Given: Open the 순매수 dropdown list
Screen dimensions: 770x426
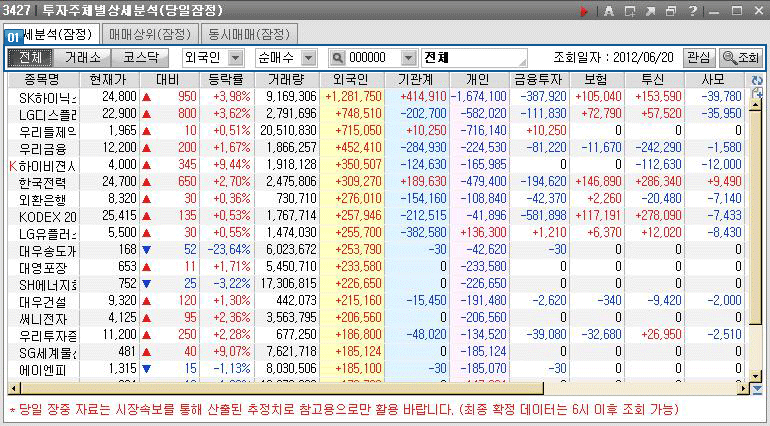Looking at the screenshot, I should point(309,57).
